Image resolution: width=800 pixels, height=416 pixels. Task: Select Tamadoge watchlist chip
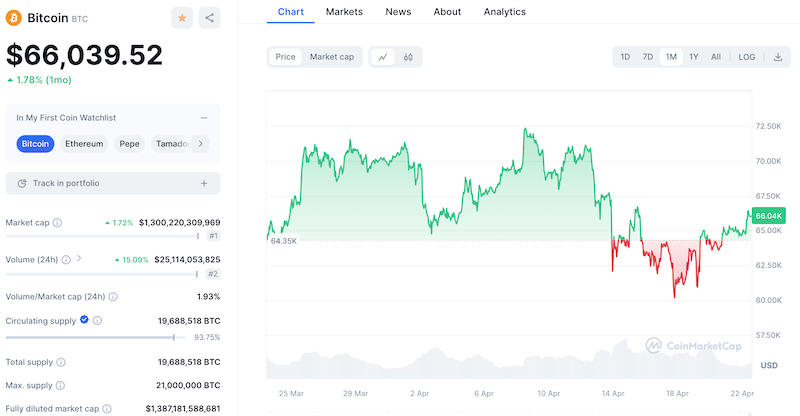(x=171, y=144)
